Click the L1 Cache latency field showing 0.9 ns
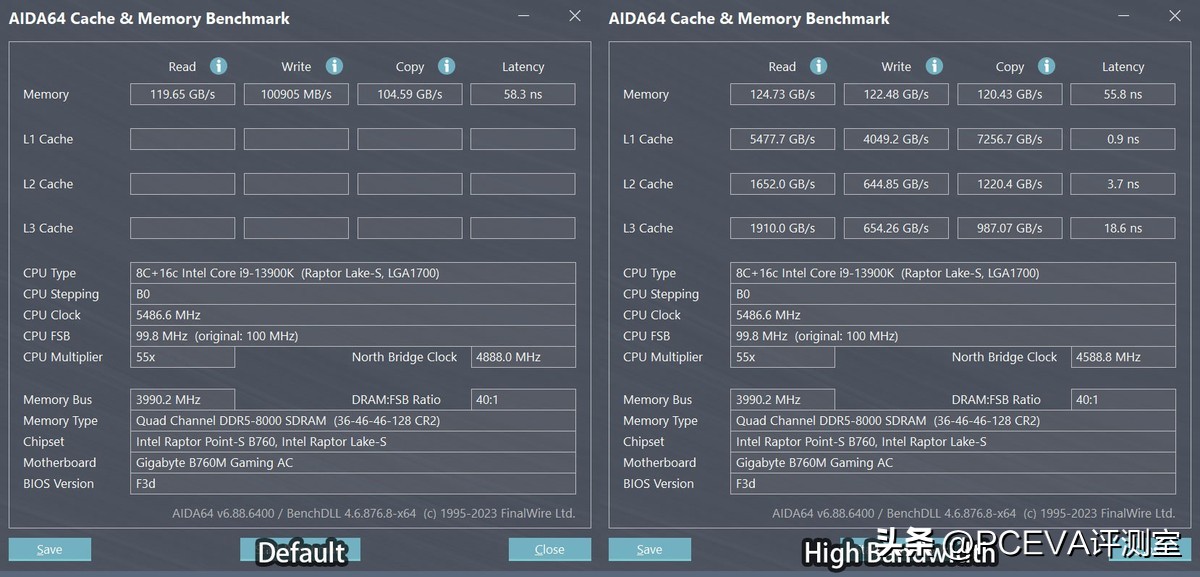The image size is (1200, 577). tap(1122, 138)
